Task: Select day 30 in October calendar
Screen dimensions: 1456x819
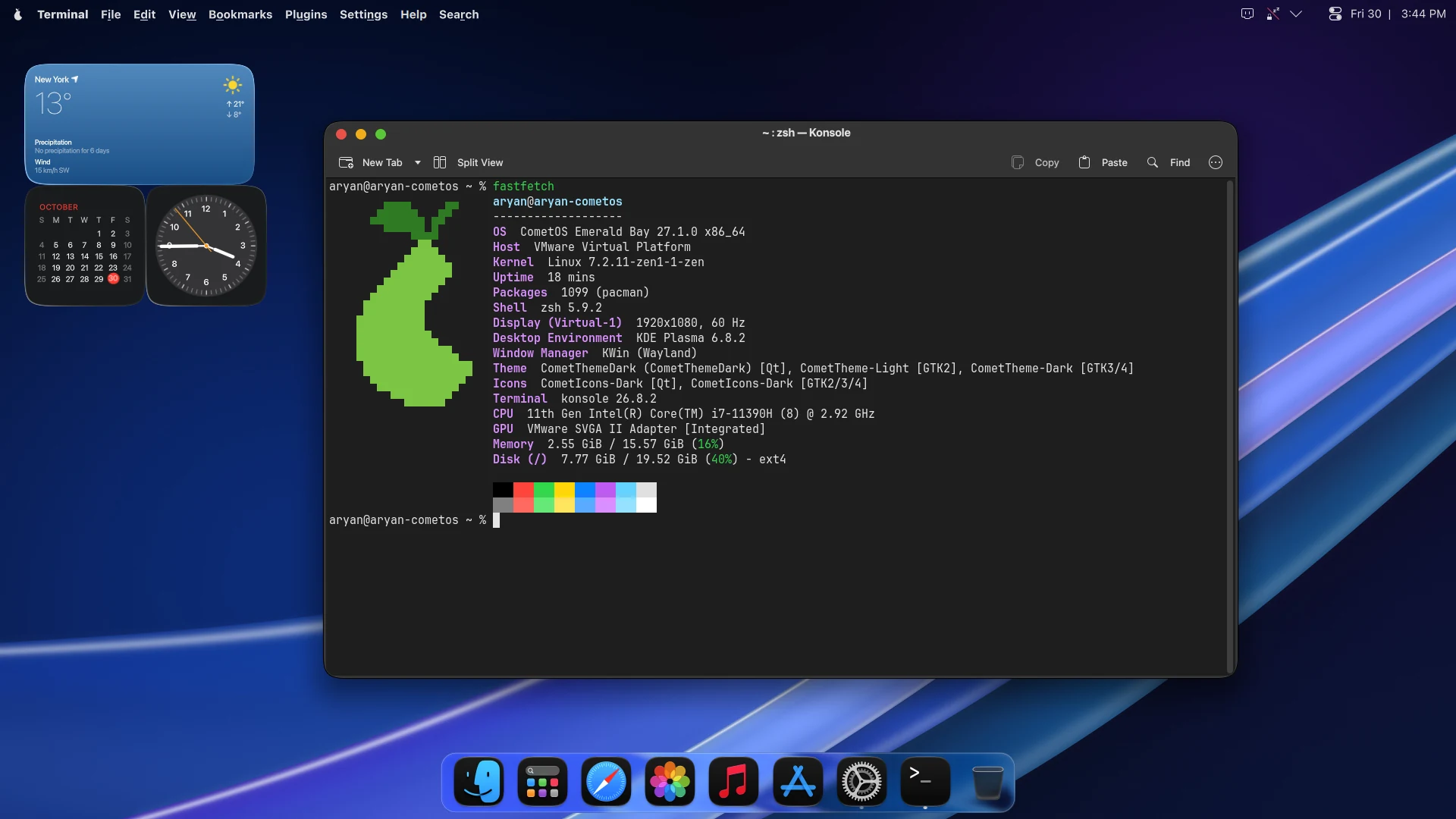Action: coord(113,278)
